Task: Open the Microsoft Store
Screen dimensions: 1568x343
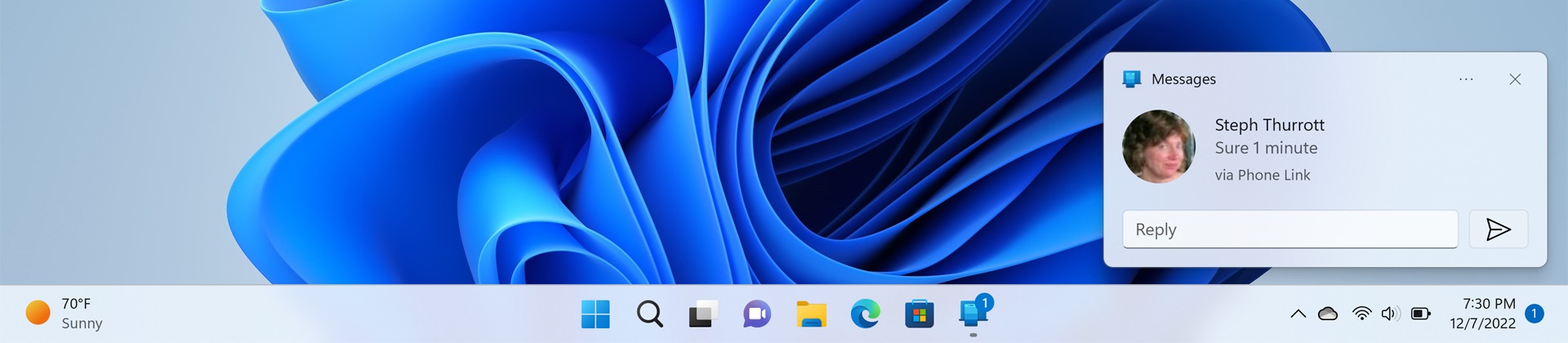Action: [919, 314]
